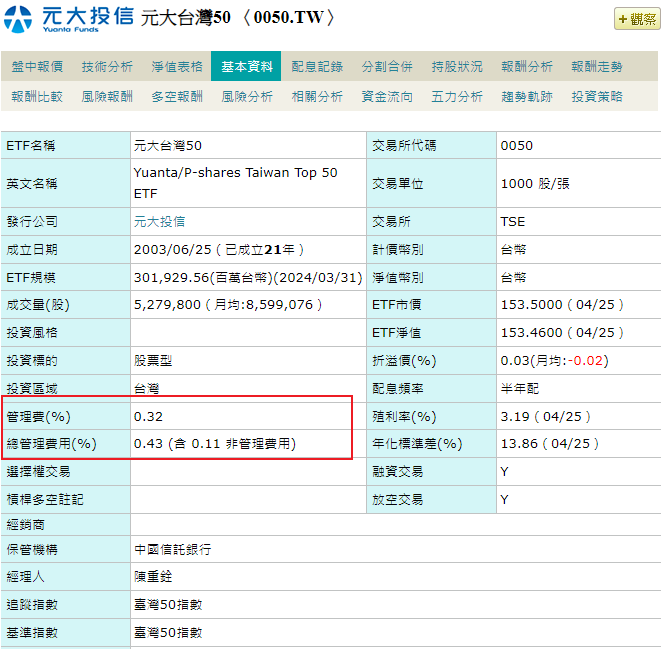
Task: View the 風險分析 tab
Action: point(247,96)
